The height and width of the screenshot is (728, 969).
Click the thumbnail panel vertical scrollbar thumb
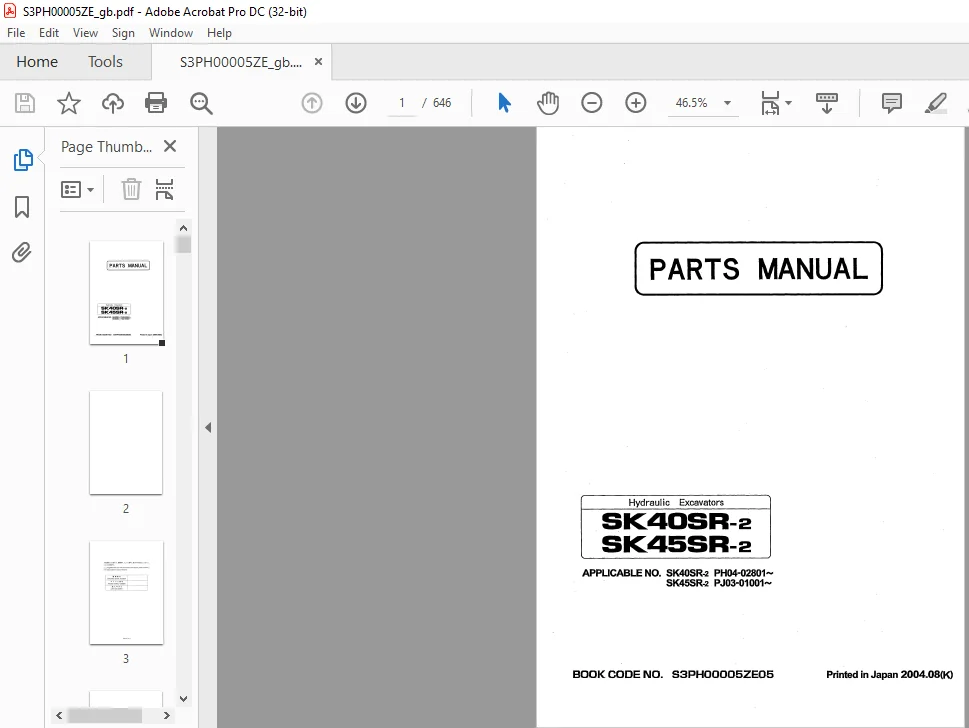coord(183,245)
